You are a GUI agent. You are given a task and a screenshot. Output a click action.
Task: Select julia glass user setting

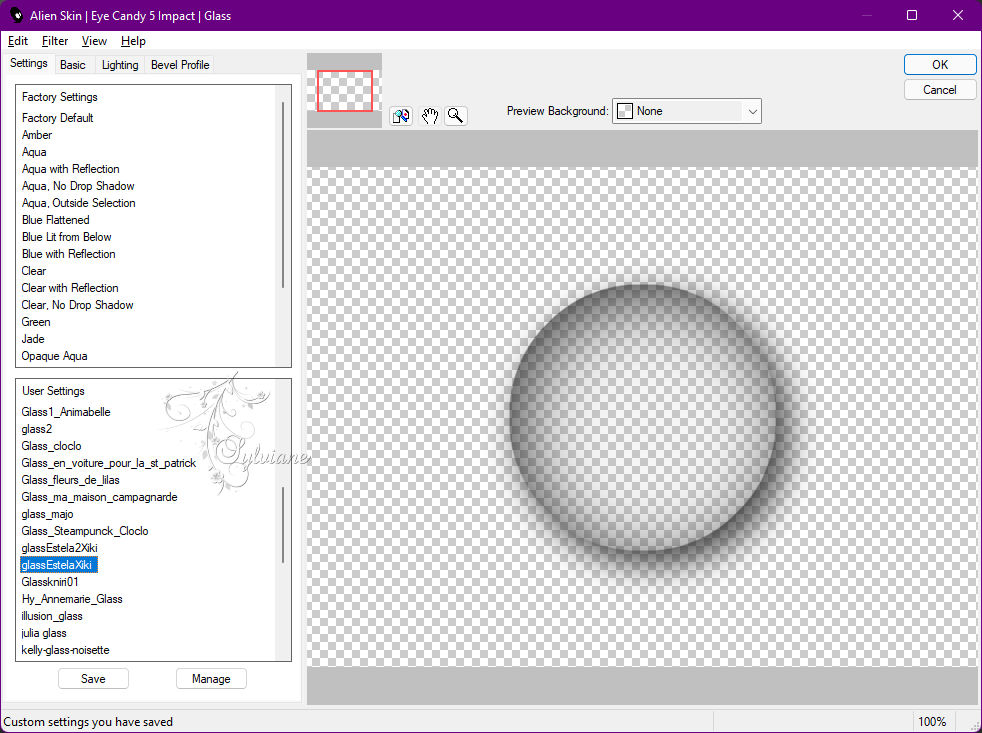44,633
